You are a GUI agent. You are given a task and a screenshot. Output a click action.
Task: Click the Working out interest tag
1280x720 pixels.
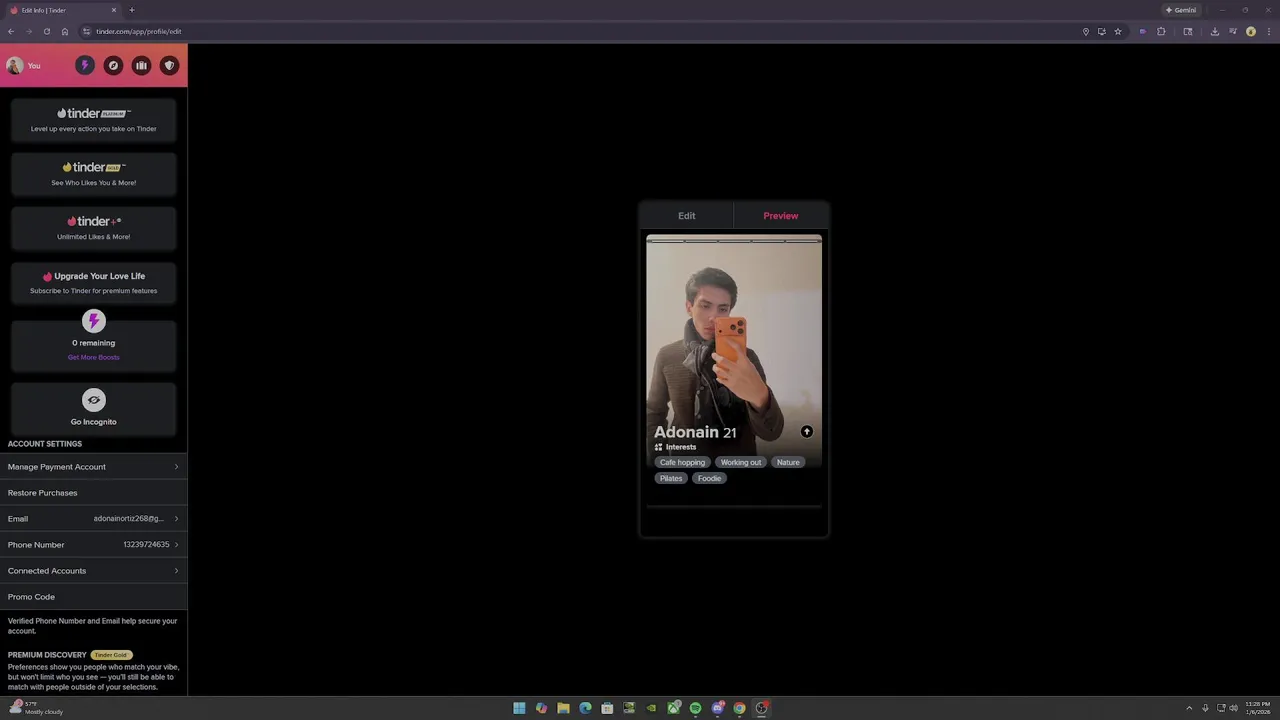[x=741, y=462]
